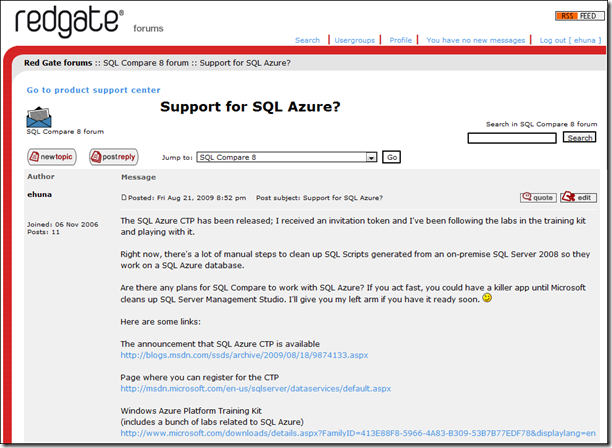This screenshot has width=612, height=448.
Task: Open Search in the top navigation
Action: point(307,40)
